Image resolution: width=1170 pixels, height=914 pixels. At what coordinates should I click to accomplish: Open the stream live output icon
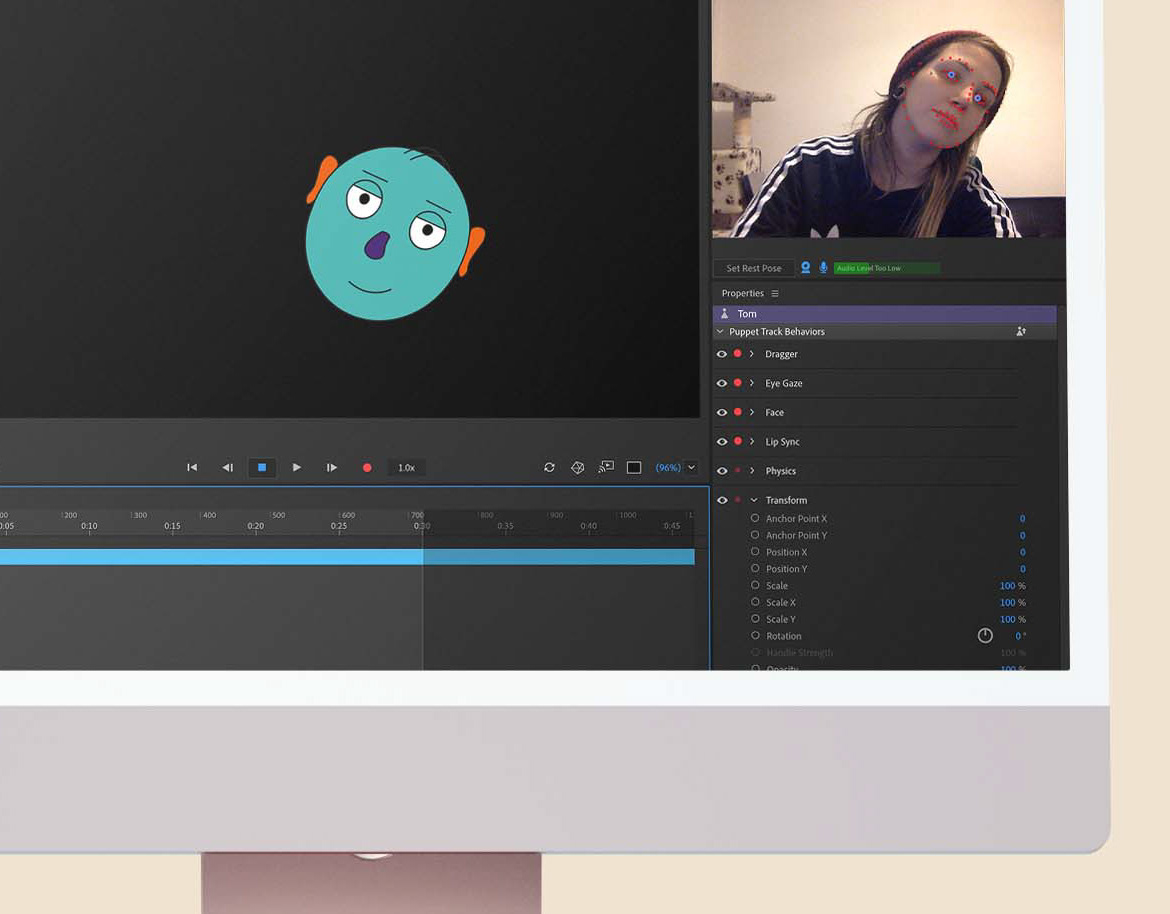click(x=606, y=467)
